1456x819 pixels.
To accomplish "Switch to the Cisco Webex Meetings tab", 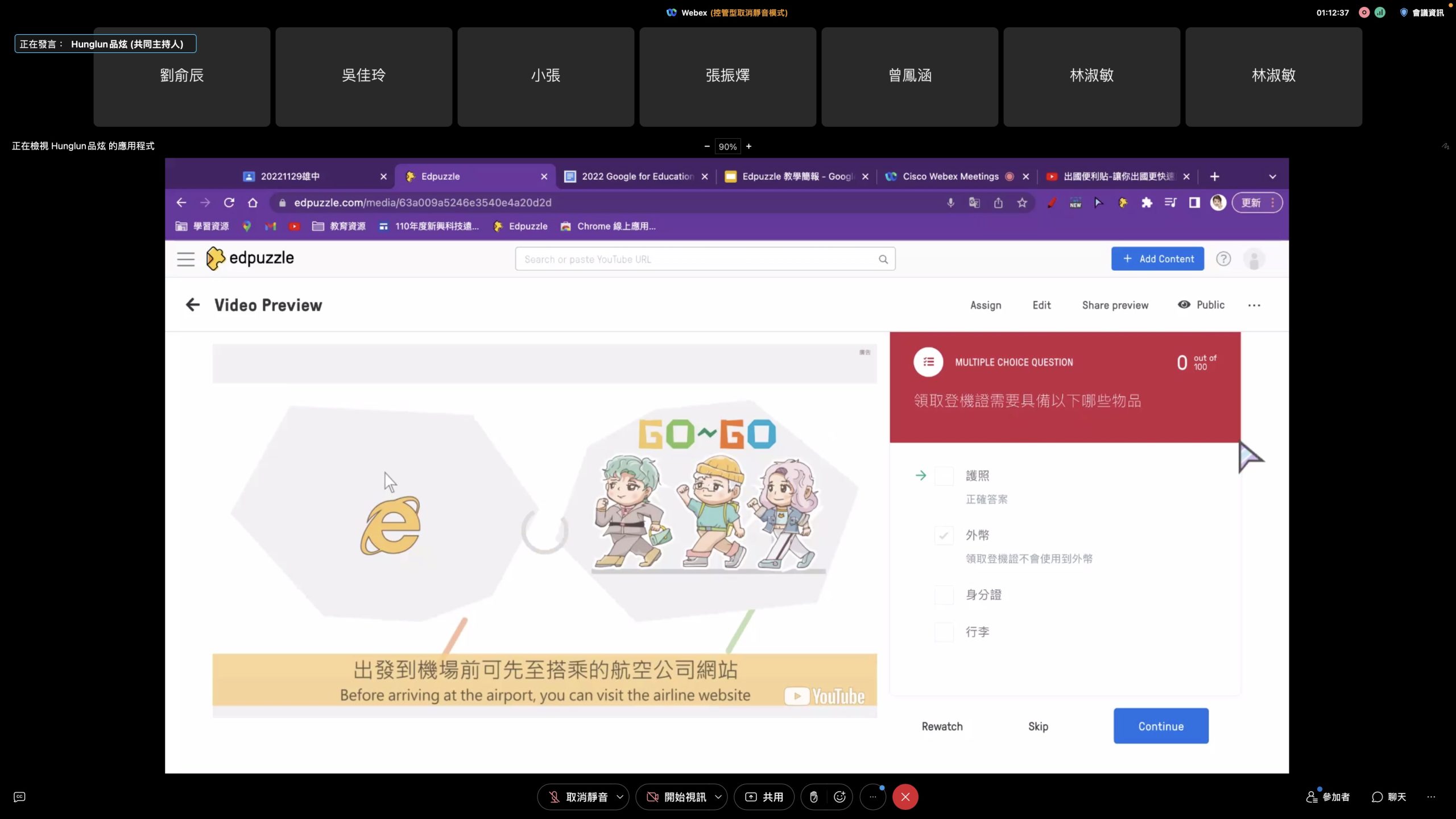I will [x=950, y=176].
